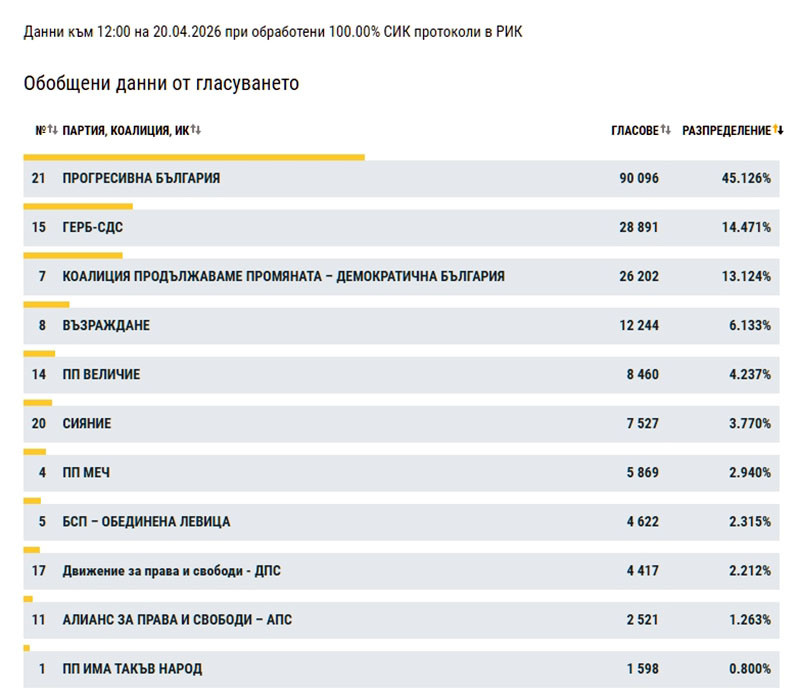Select the ПРОГРЕСИВНА БЪЛГАРИЯ party name
The width and height of the screenshot is (800, 693).
point(141,178)
